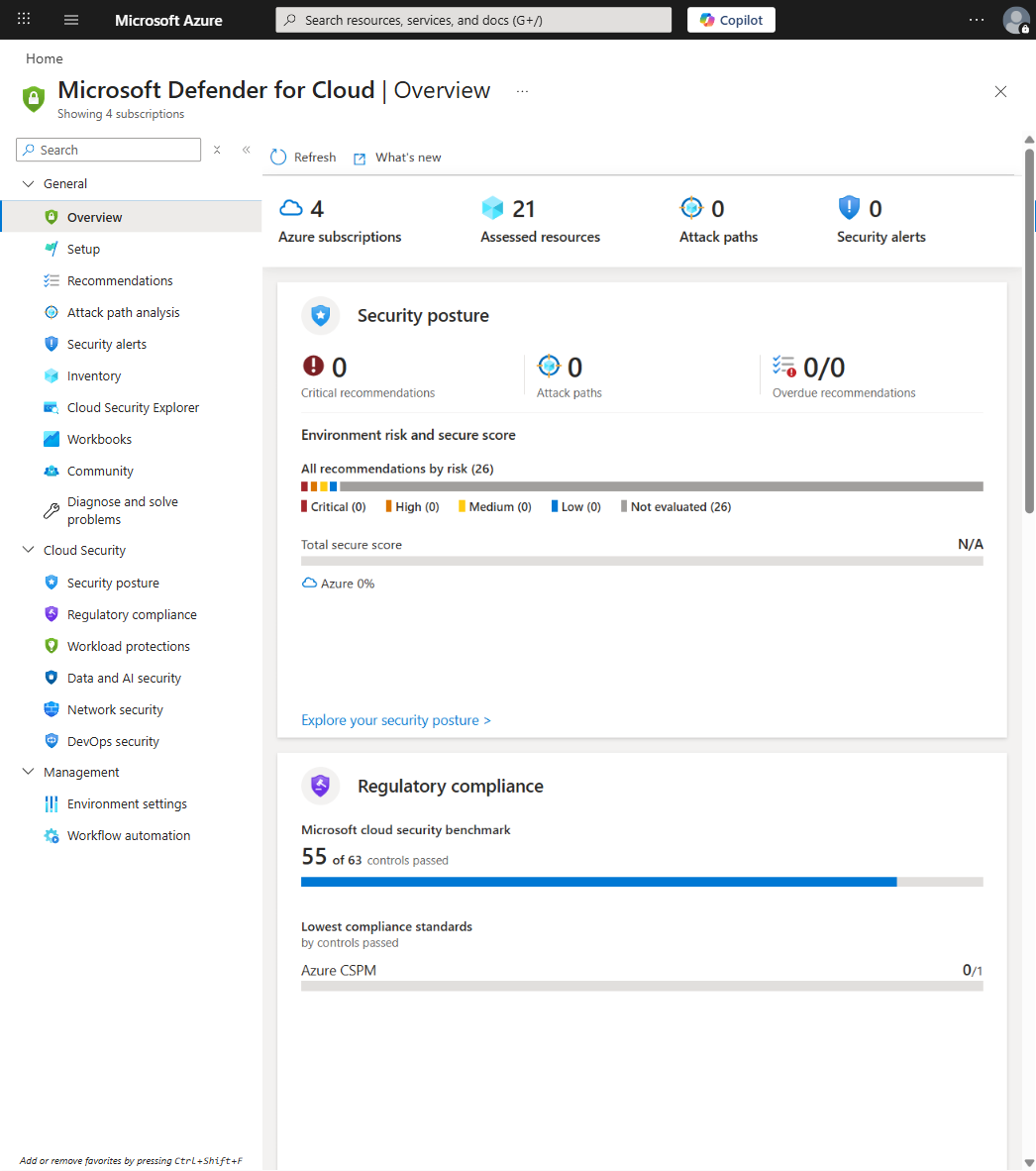Click the Not evaluated (26) legend
Screen dimensions: 1036x1171
676,506
